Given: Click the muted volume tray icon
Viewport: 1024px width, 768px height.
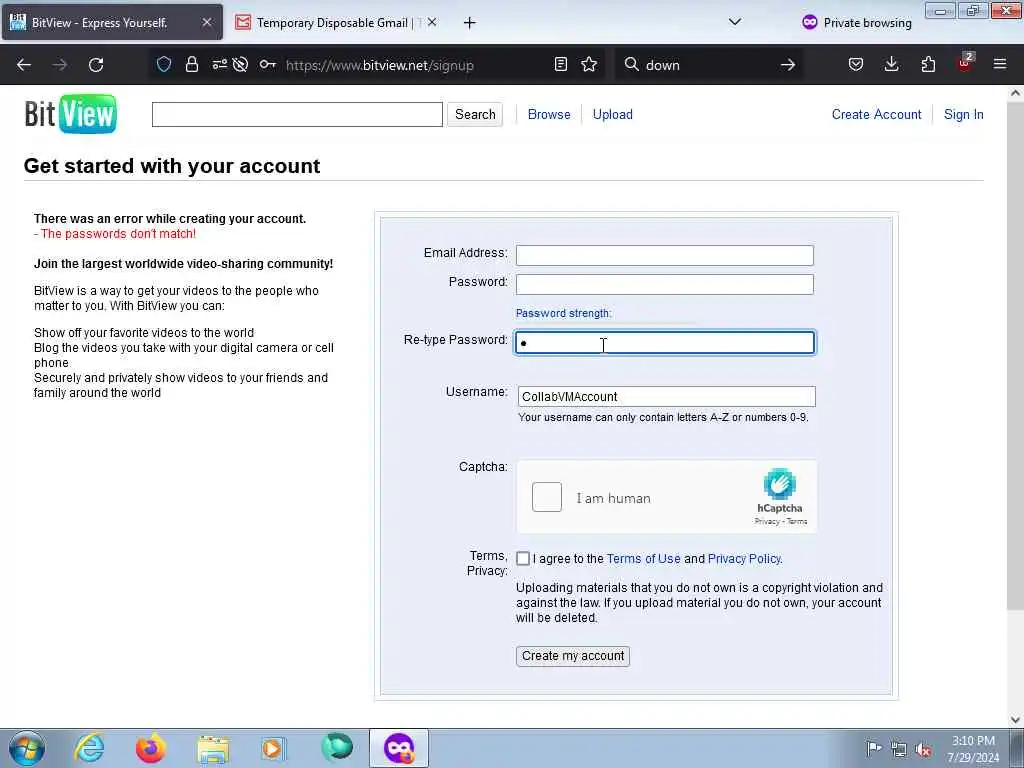Looking at the screenshot, I should (923, 749).
